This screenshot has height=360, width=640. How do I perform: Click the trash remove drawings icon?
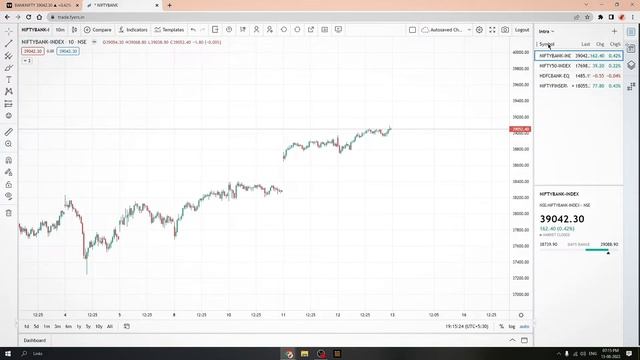click(9, 213)
